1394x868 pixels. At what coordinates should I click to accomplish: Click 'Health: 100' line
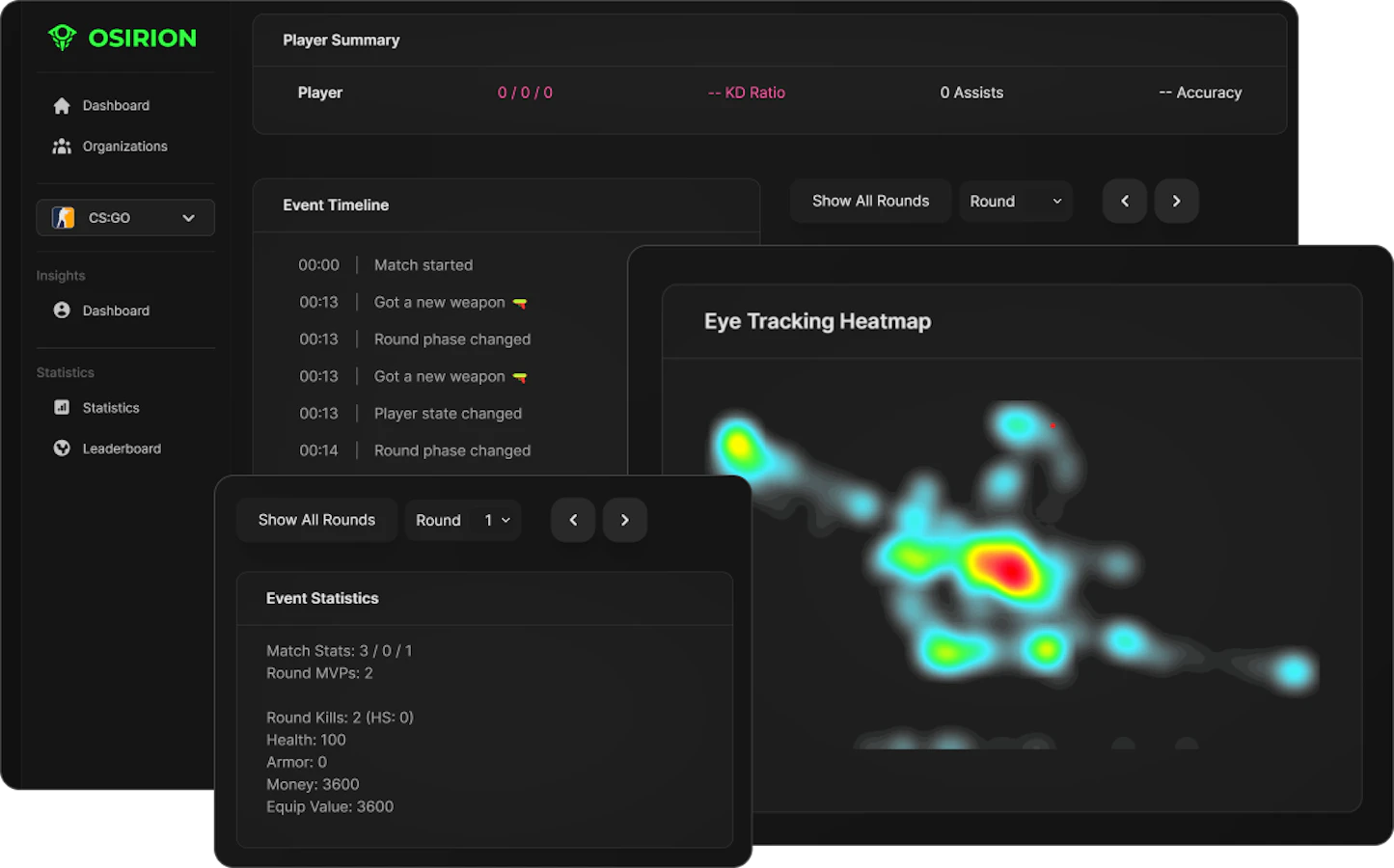(x=306, y=740)
